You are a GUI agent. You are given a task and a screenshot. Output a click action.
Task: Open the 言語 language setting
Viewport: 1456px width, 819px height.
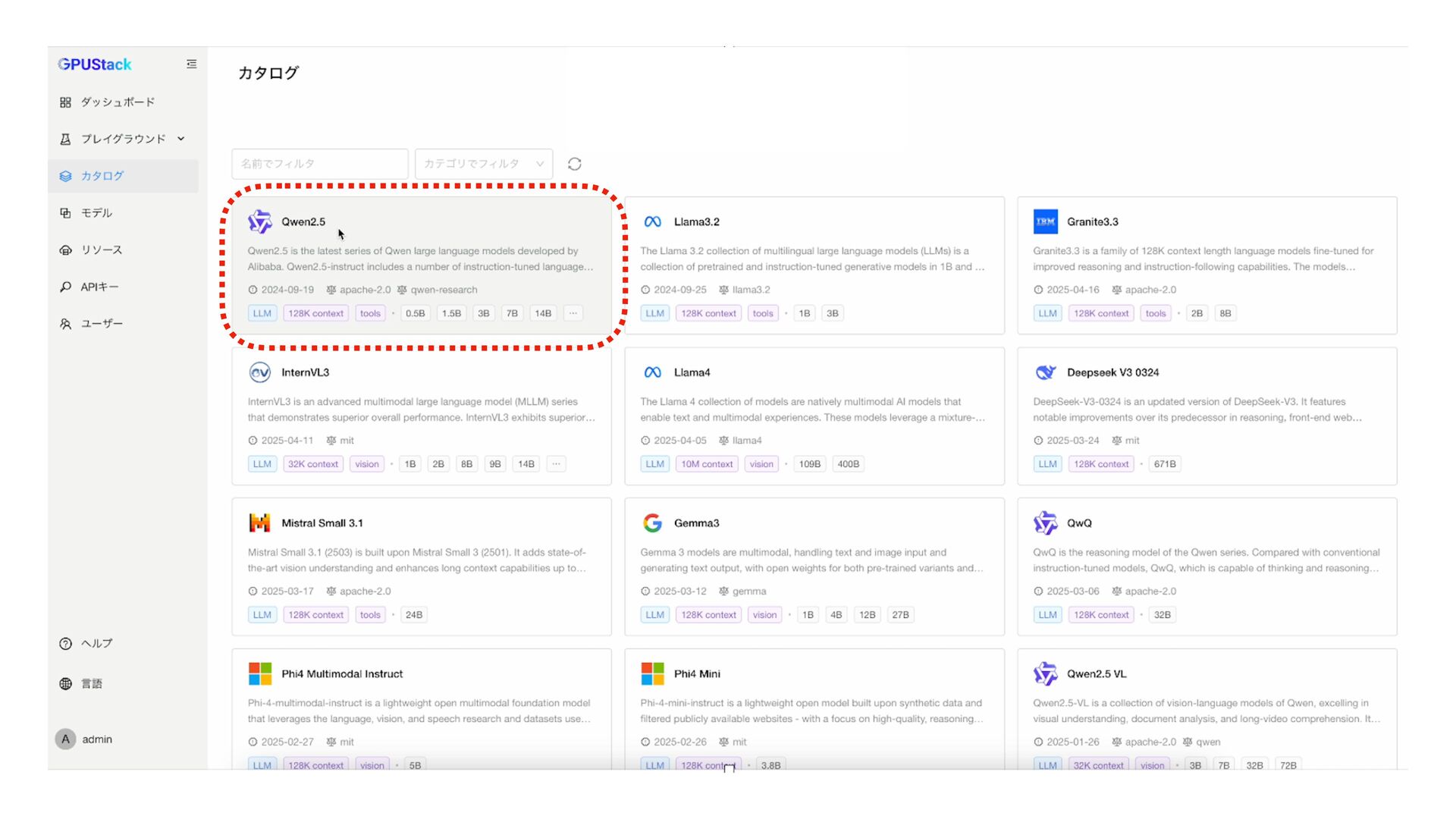click(92, 684)
